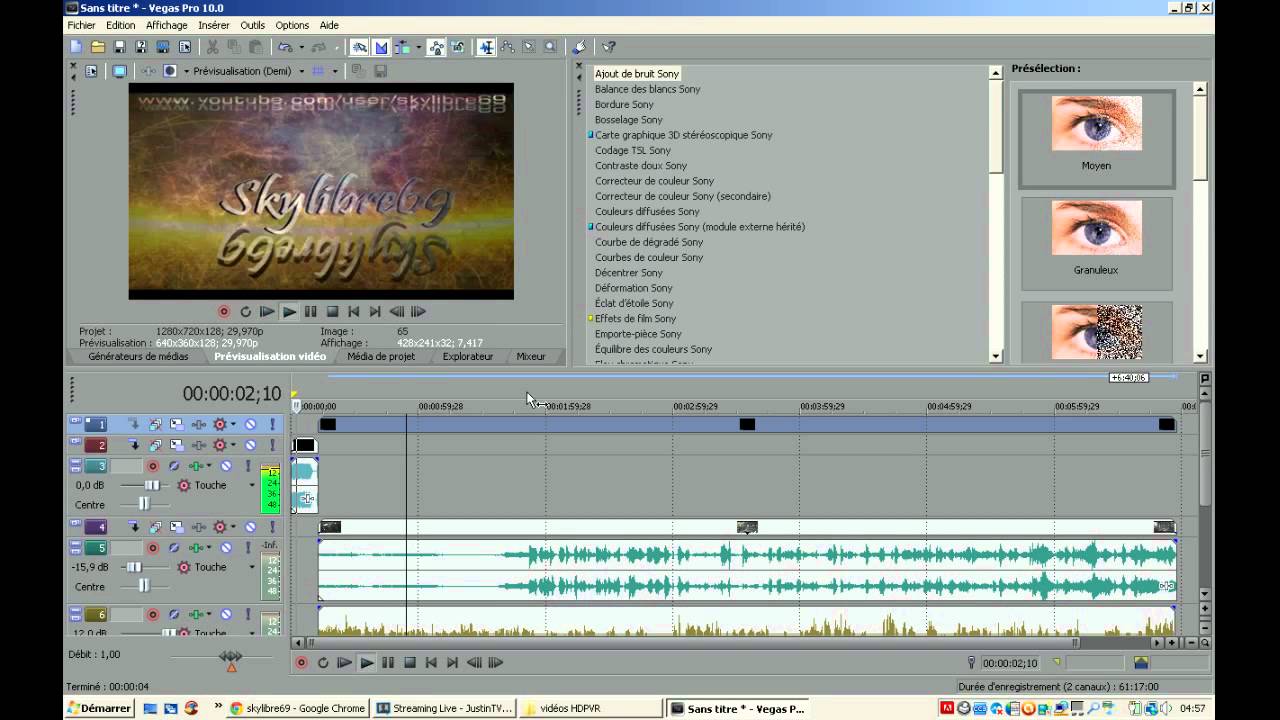Open track FX on audio track 3
Image resolution: width=1280 pixels, height=720 pixels.
[196, 466]
